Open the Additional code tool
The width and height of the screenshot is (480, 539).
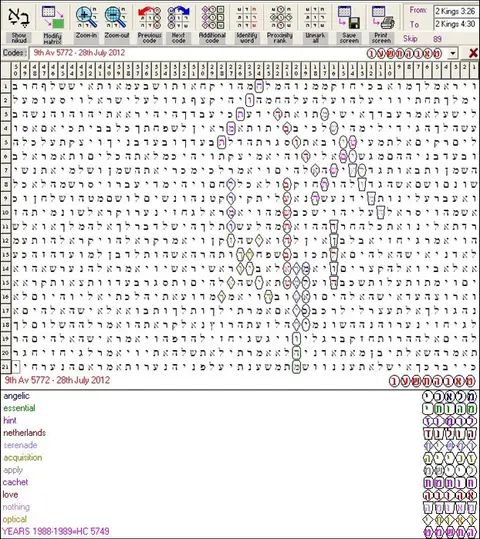pos(212,24)
